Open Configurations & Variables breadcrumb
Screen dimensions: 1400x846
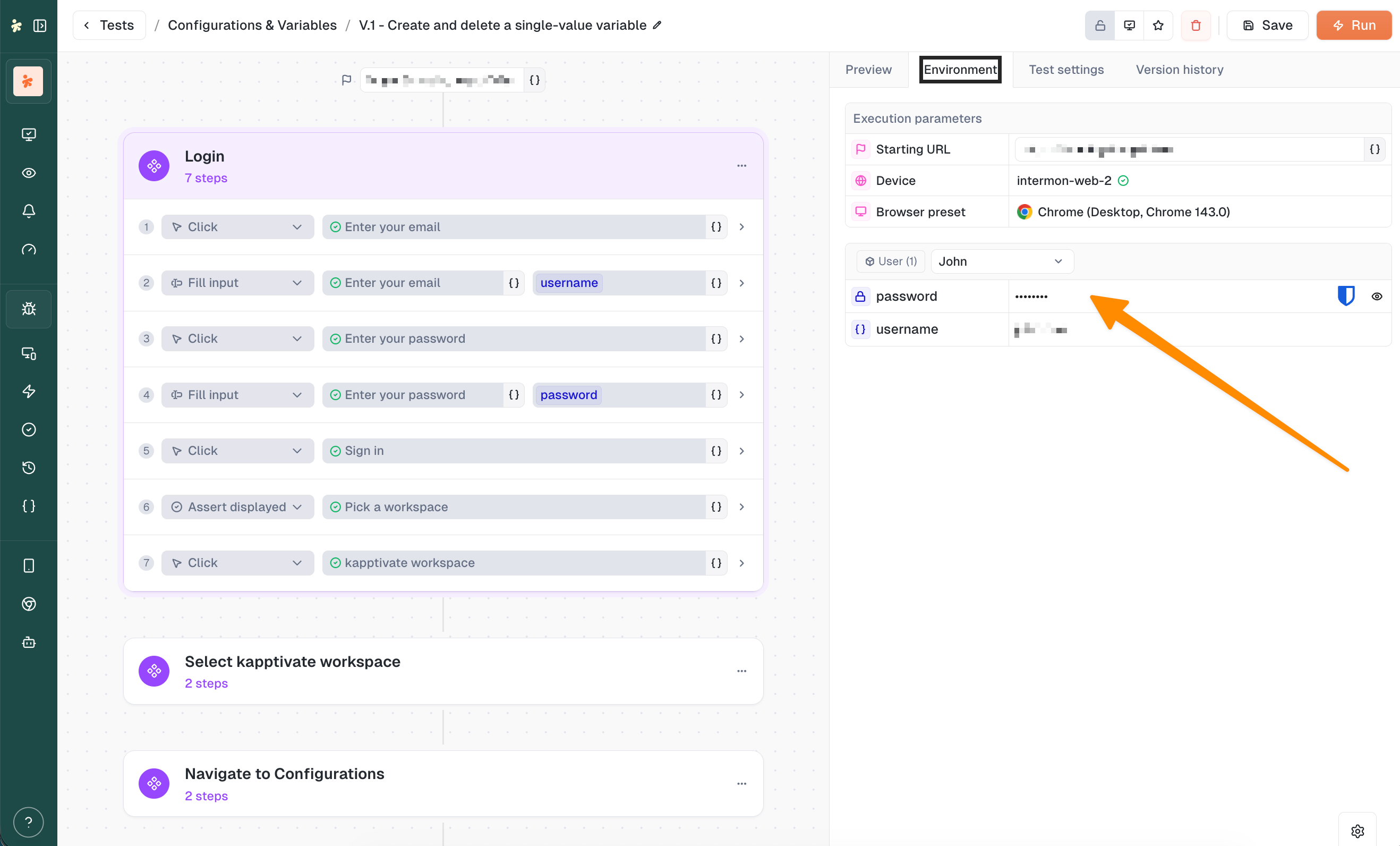click(252, 25)
